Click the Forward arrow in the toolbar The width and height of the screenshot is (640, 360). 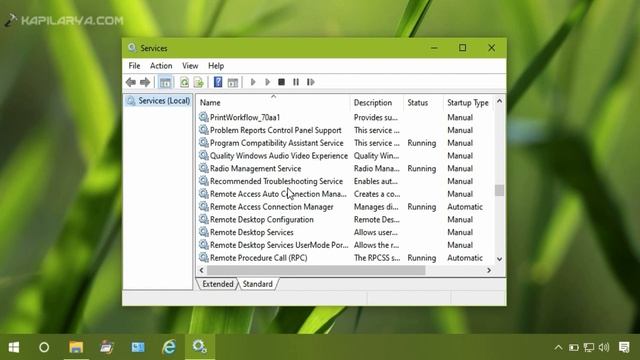pos(145,82)
